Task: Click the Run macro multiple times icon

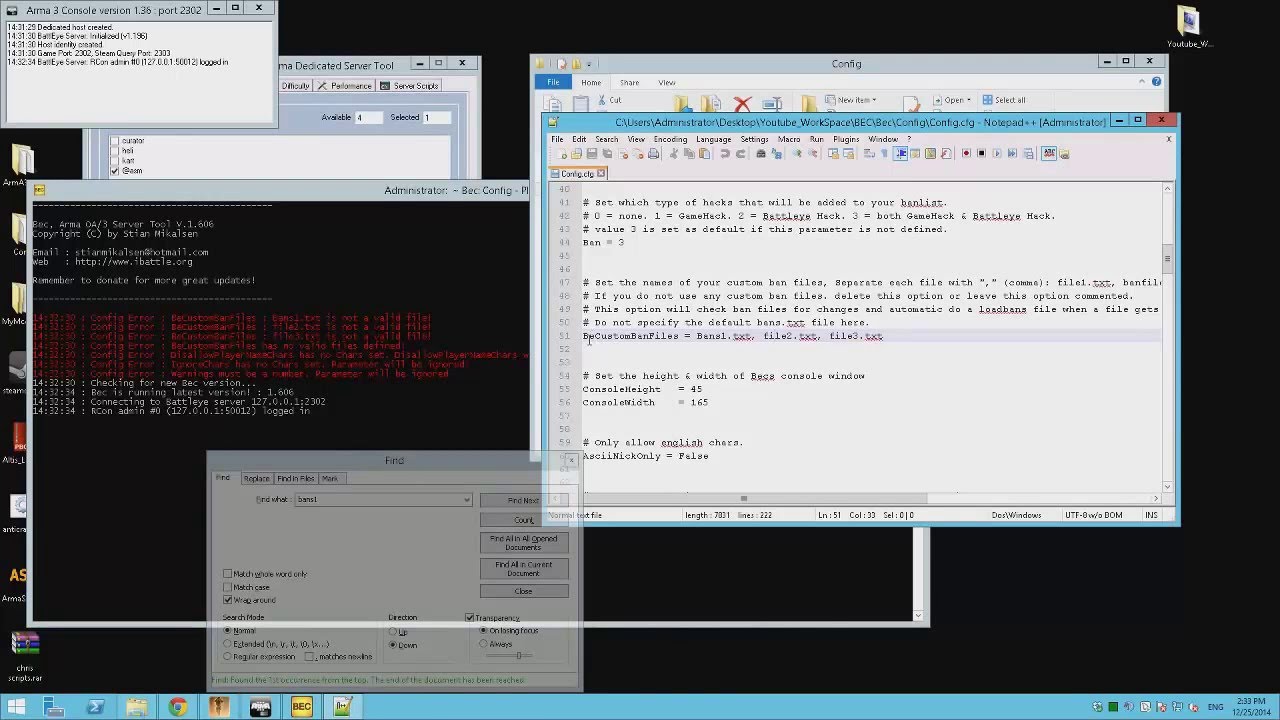Action: [x=1012, y=154]
